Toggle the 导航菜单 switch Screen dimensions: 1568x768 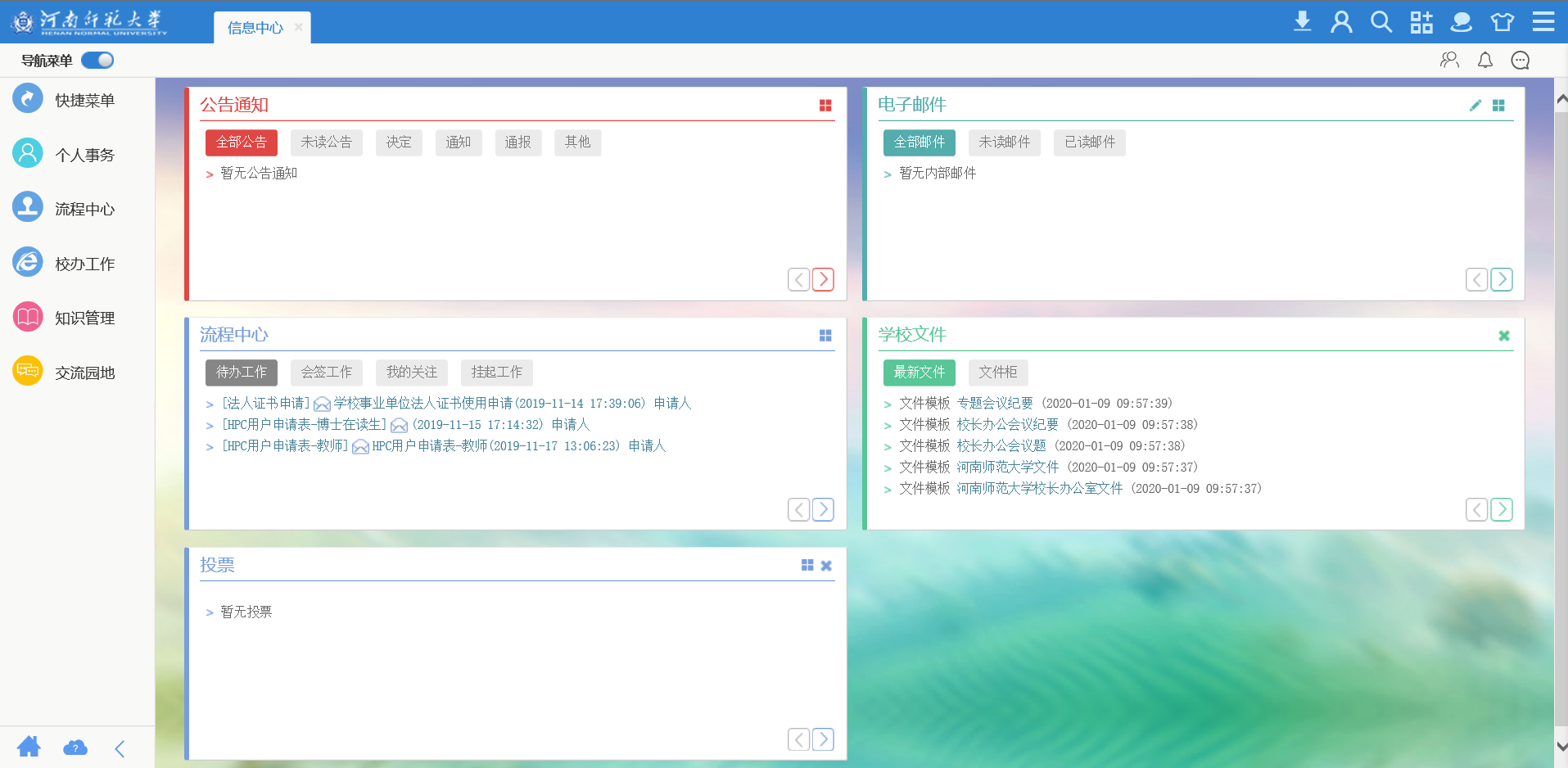pyautogui.click(x=97, y=61)
